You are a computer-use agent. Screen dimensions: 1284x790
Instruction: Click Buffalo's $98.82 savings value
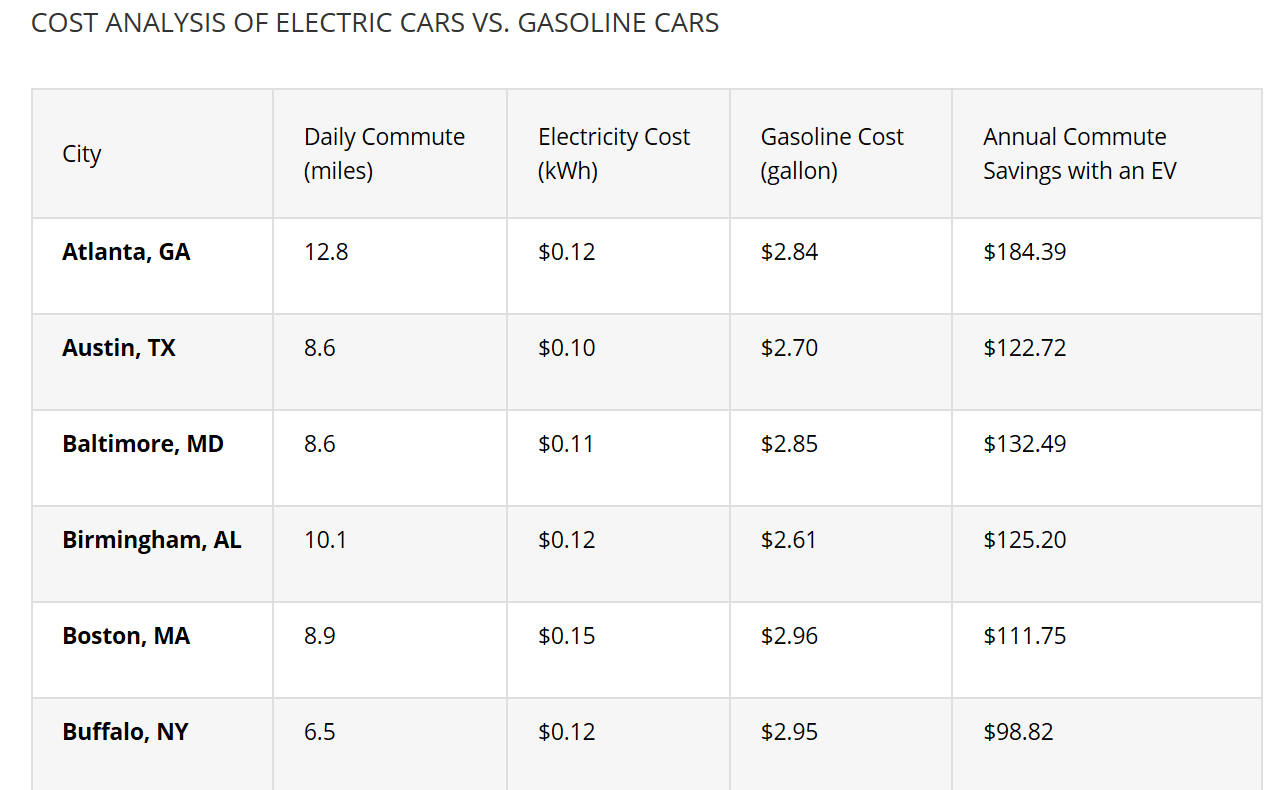coord(1018,732)
